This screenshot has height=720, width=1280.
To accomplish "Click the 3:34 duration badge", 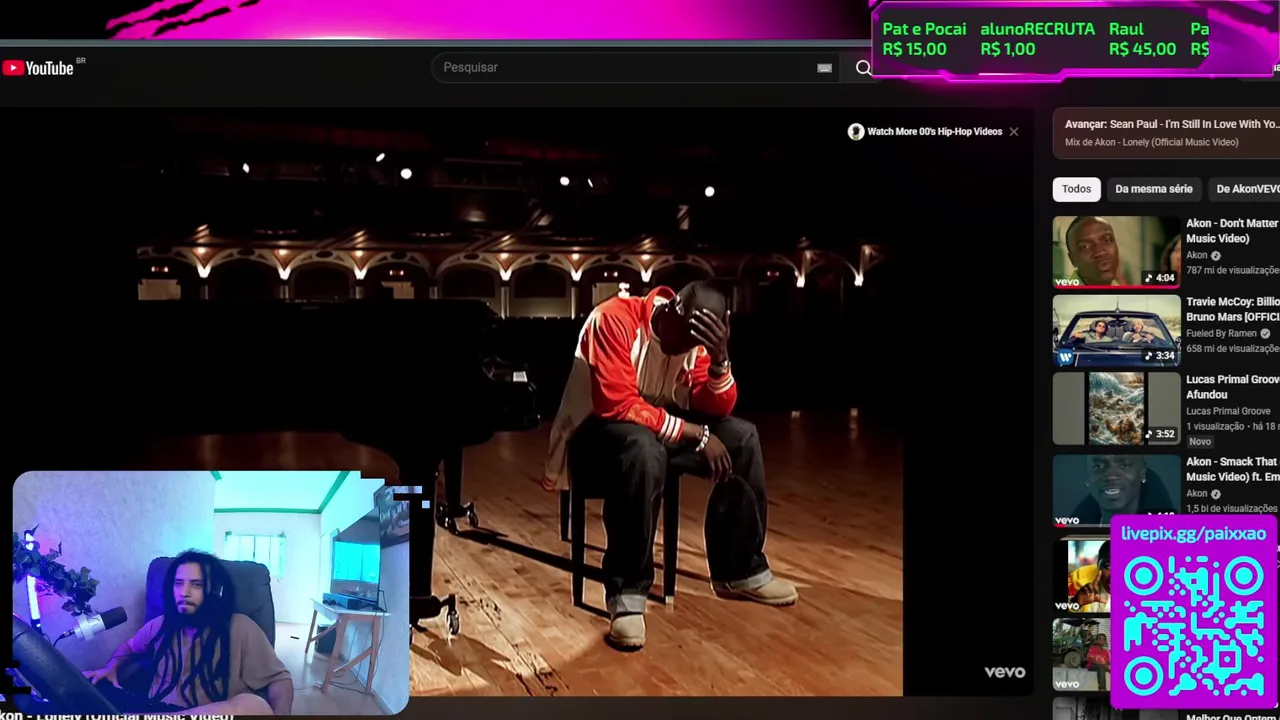I will pyautogui.click(x=1160, y=356).
